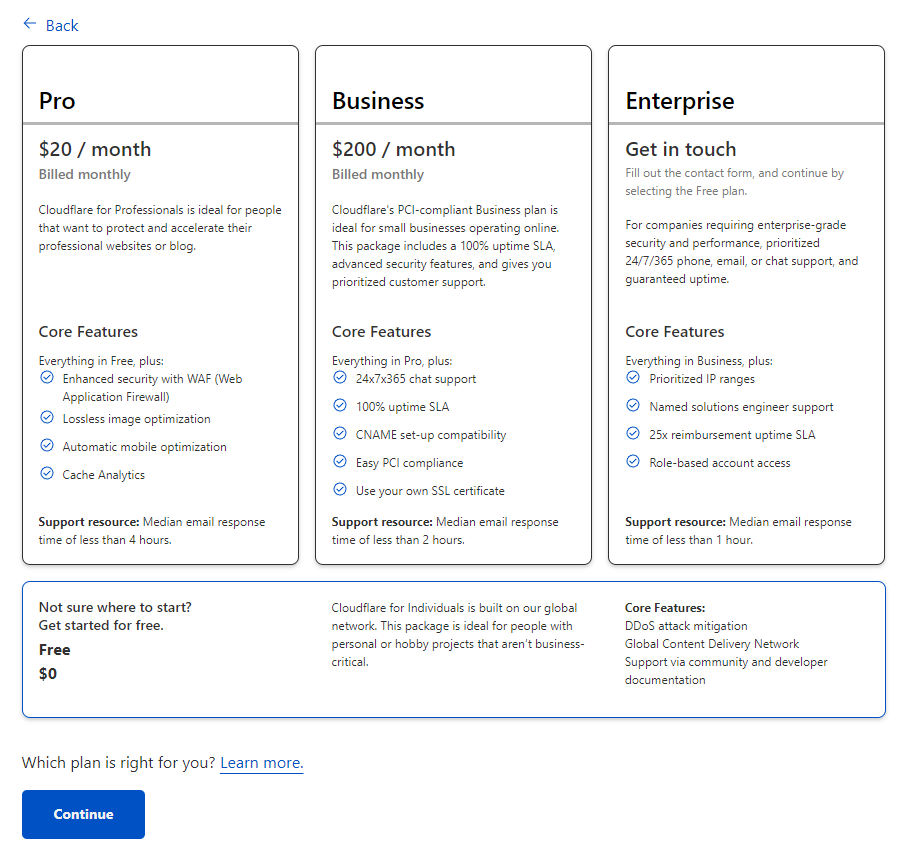
Task: Click Enterprise plan Core Features heading
Action: pos(674,331)
